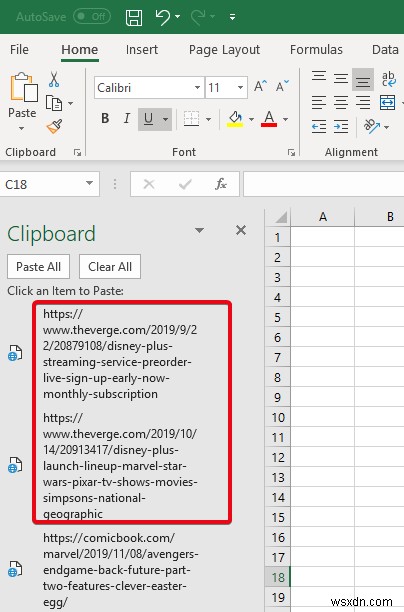Open the Copy dropdown arrow

71,103
